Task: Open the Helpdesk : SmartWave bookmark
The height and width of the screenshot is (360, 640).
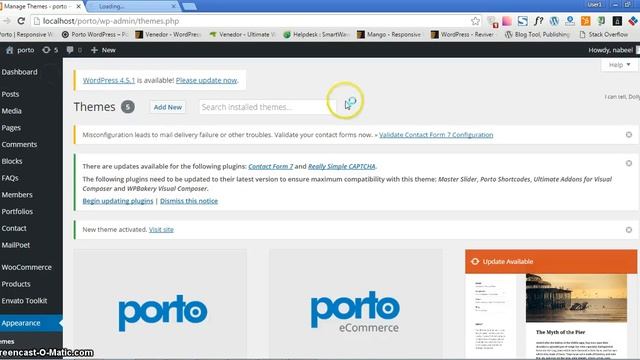Action: 316,35
